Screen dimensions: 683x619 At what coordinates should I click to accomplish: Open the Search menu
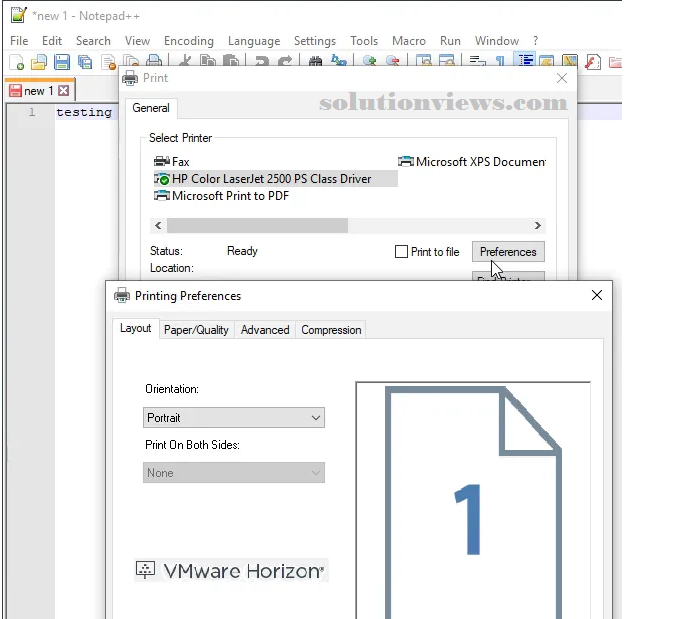coord(93,41)
